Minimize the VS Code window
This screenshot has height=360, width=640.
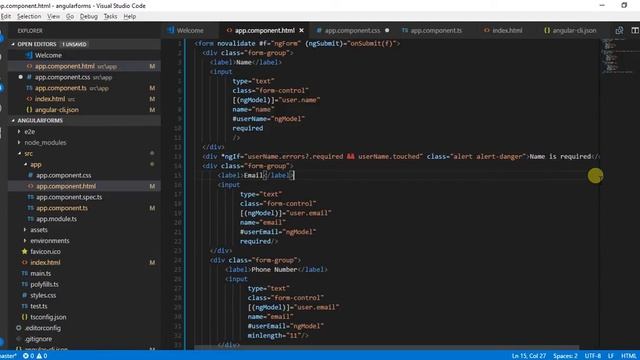coord(602,5)
